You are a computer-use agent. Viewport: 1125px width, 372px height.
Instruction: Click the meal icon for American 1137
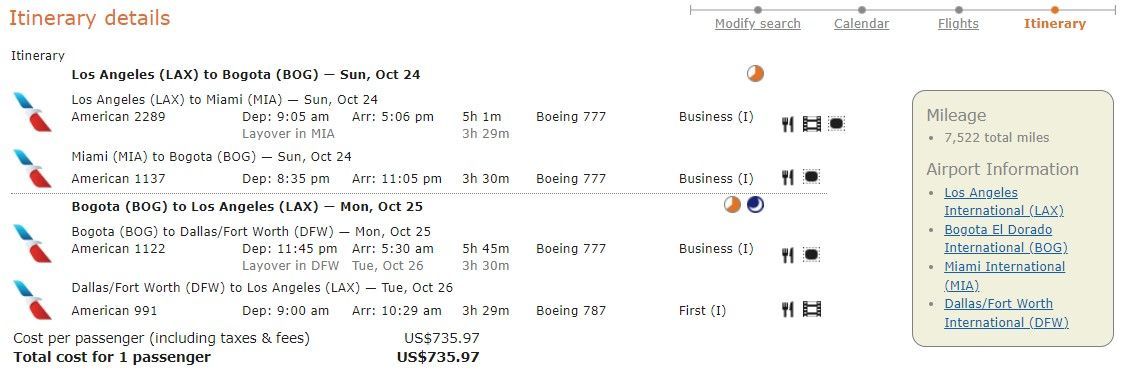click(787, 177)
